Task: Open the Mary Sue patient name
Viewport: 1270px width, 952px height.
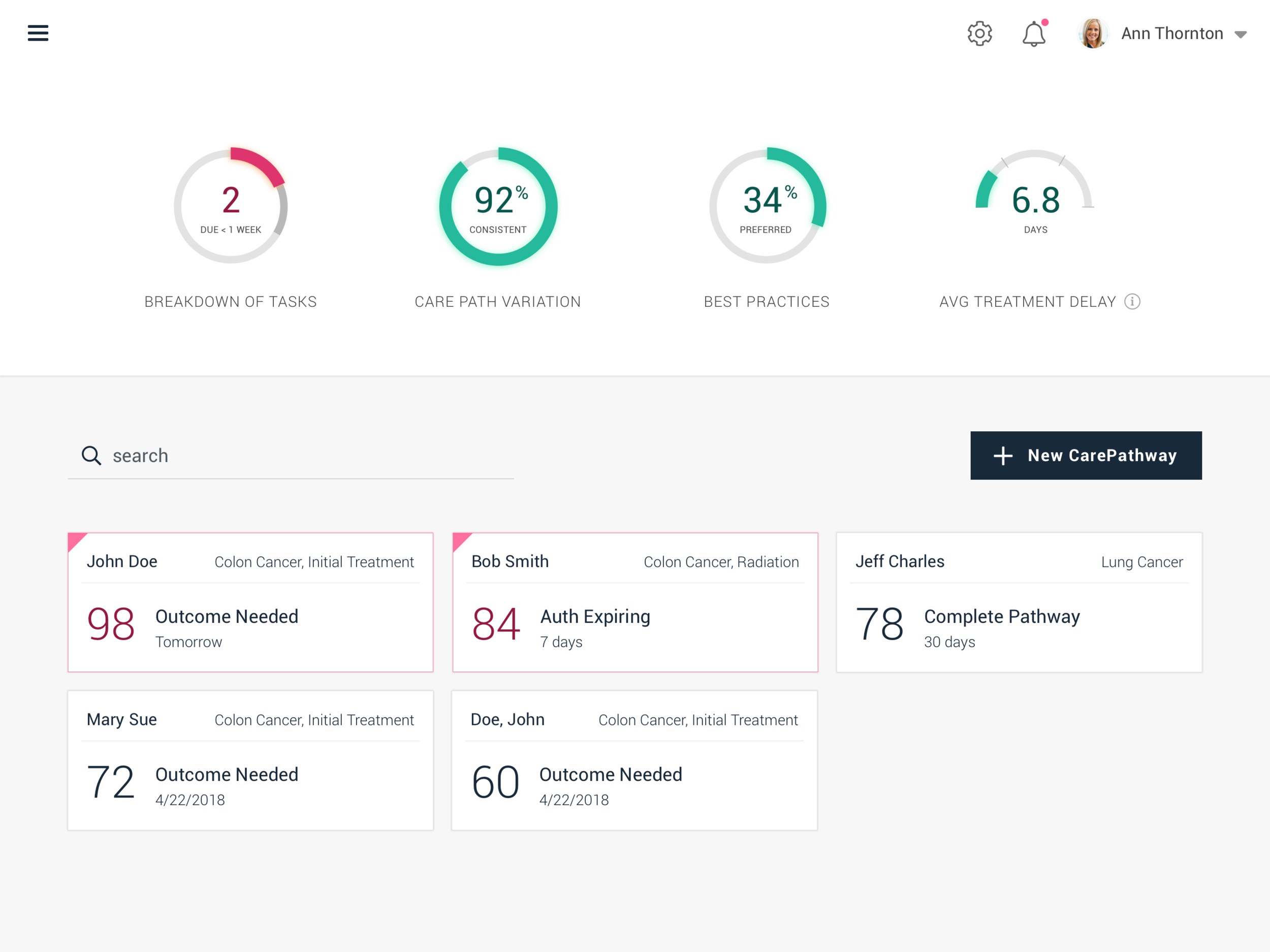Action: tap(122, 719)
